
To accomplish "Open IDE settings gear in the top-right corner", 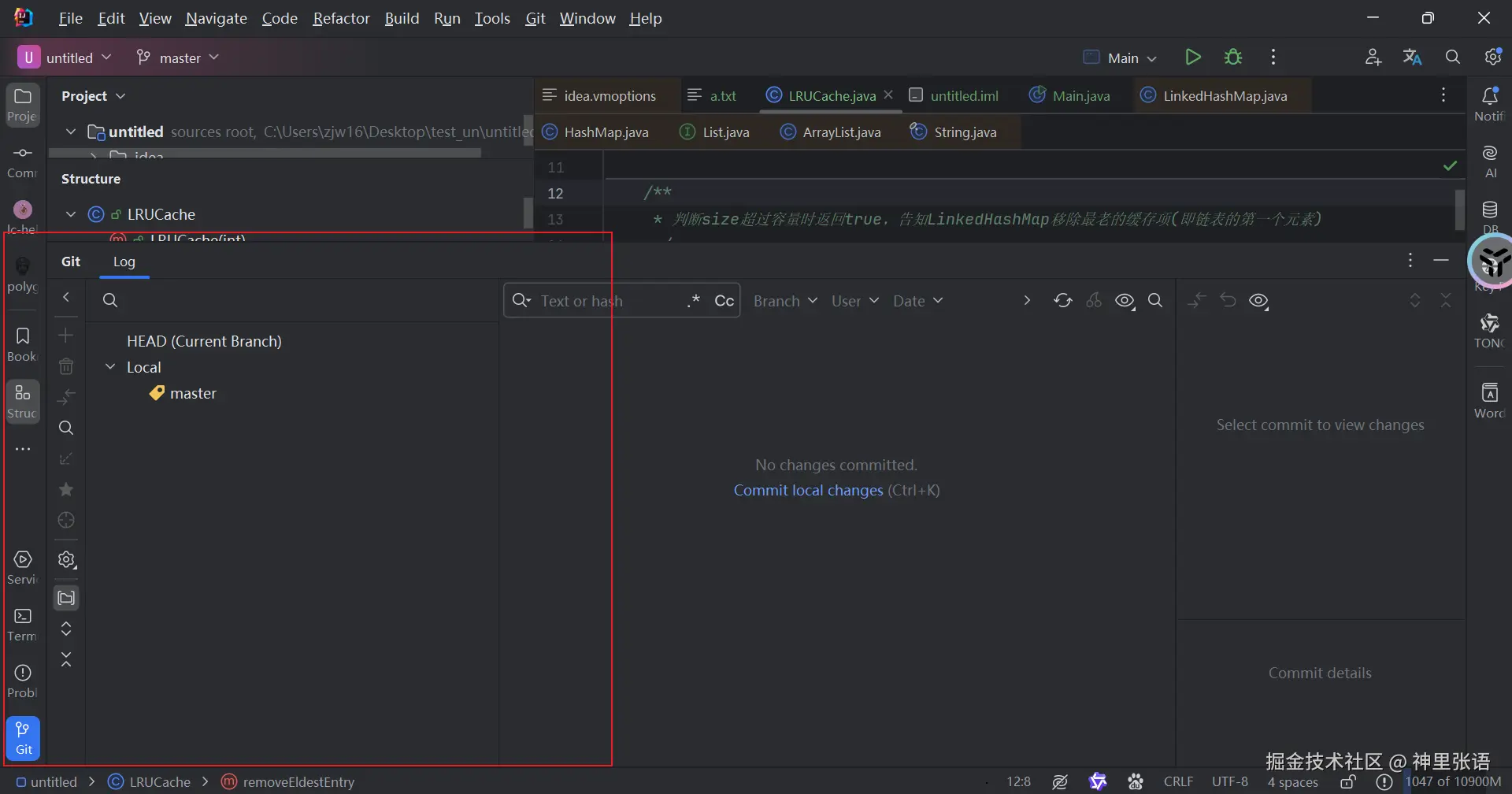I will 1493,58.
